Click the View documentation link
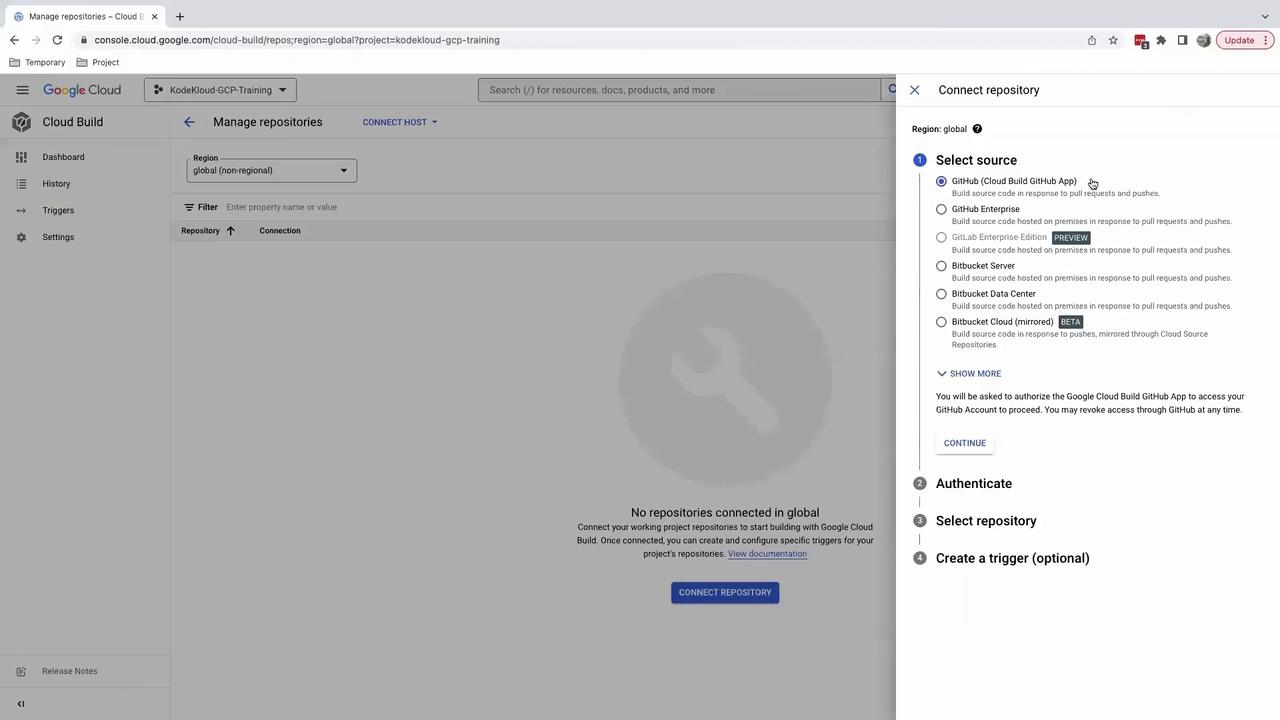 [x=767, y=554]
